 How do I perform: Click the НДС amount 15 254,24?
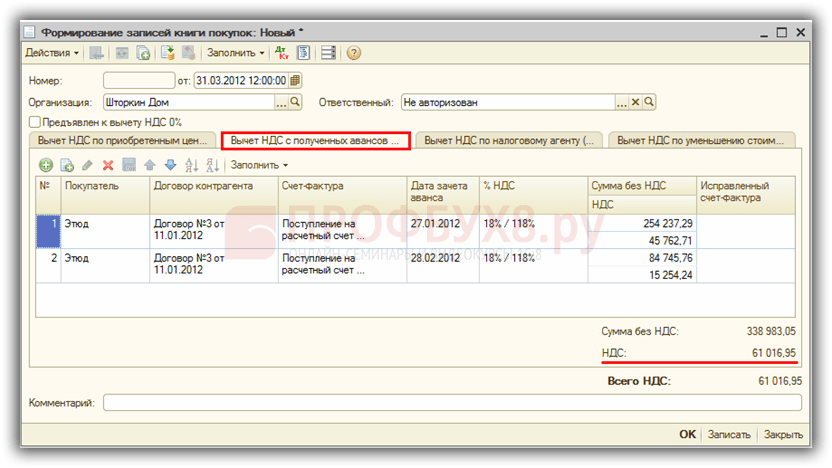pyautogui.click(x=642, y=275)
